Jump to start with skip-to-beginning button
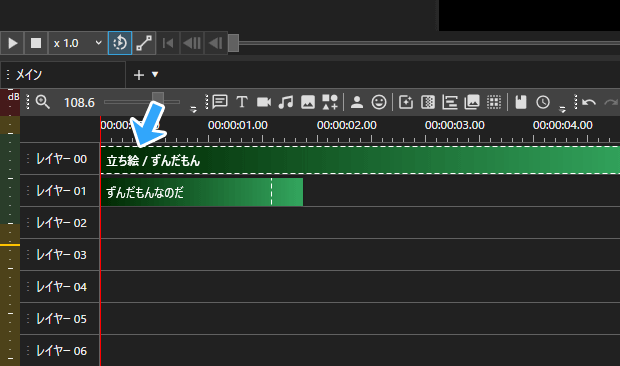This screenshot has height=366, width=620. 168,43
